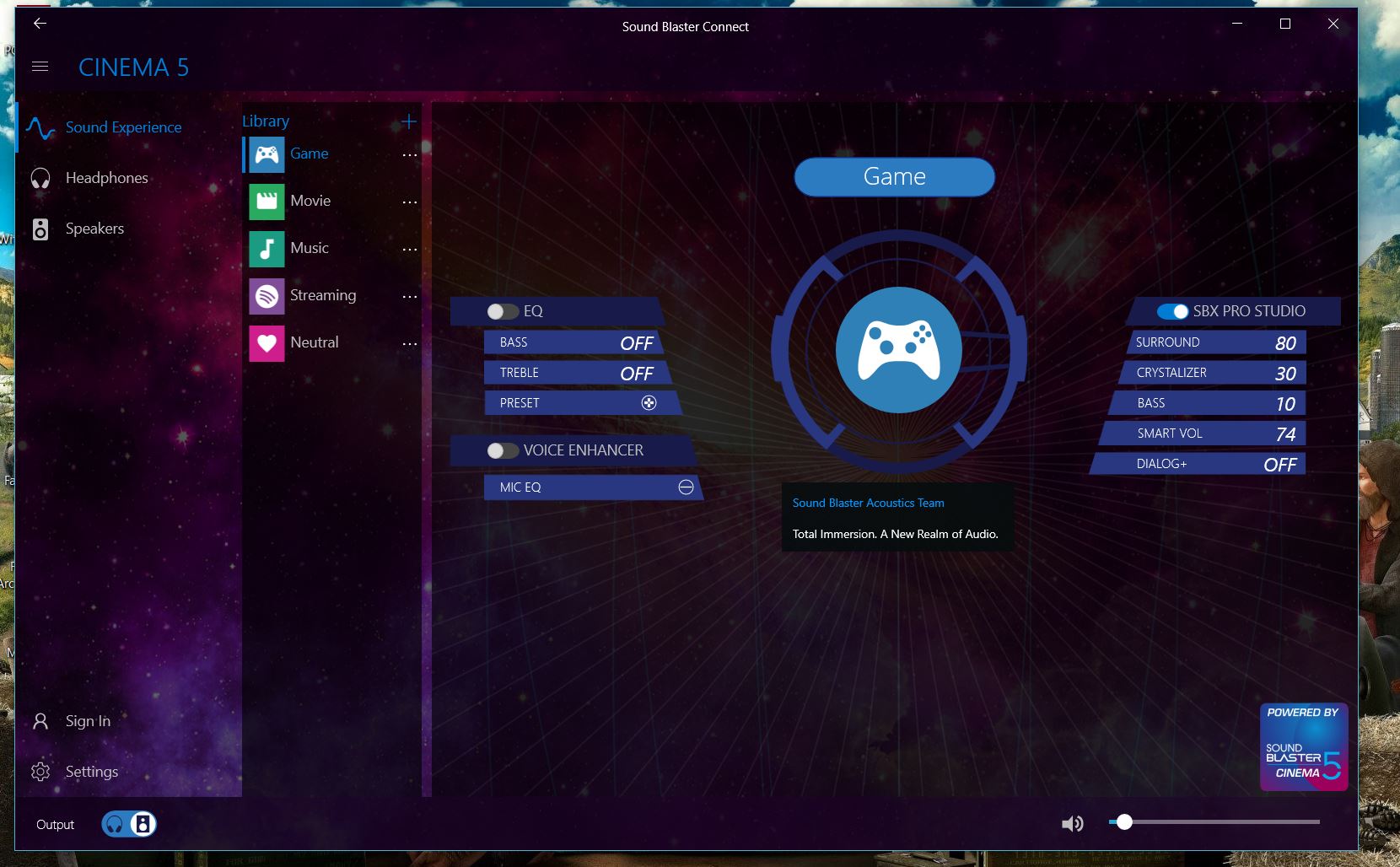Open the Speakers section
Viewport: 1400px width, 867px height.
[94, 229]
